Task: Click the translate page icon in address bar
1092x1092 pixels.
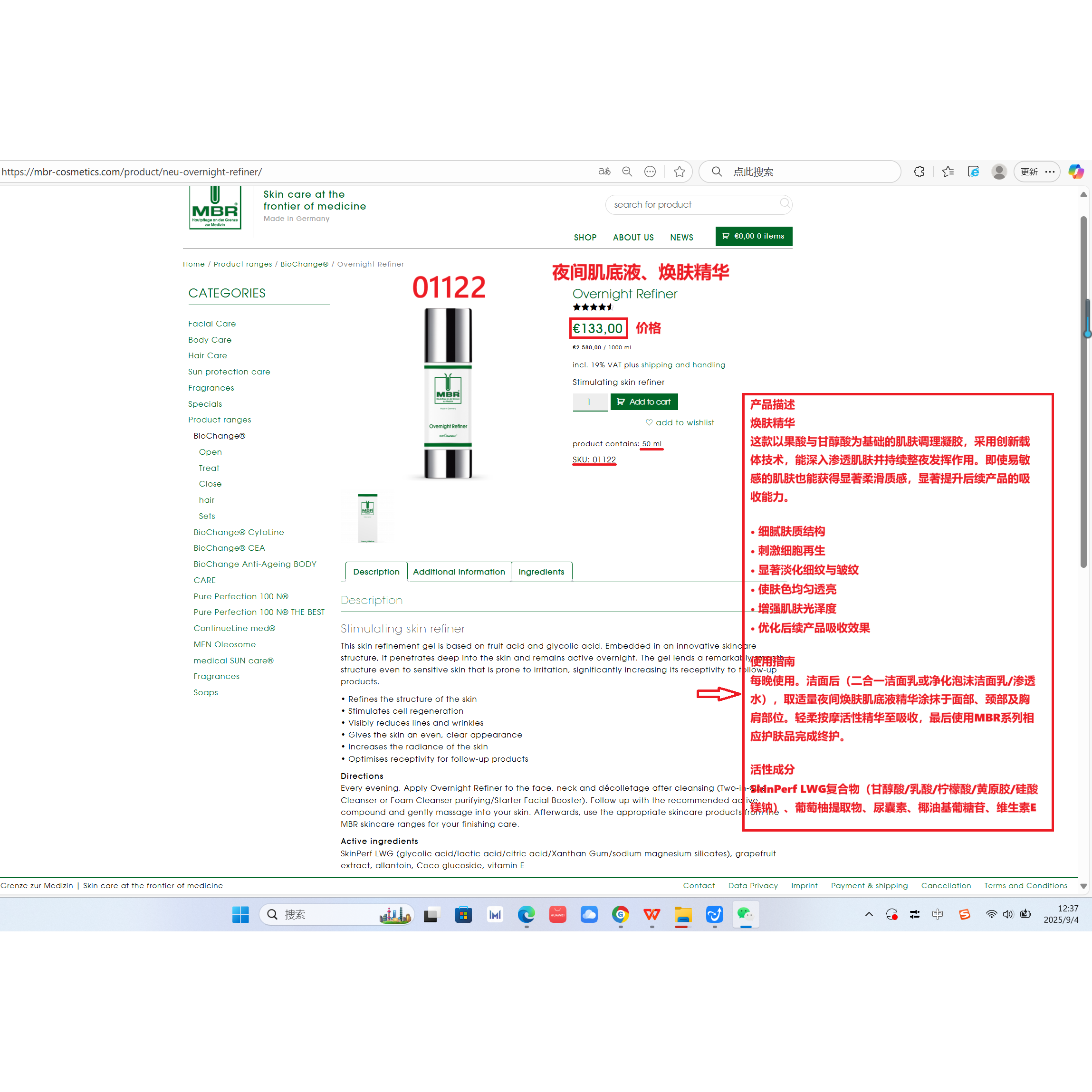Action: 604,171
